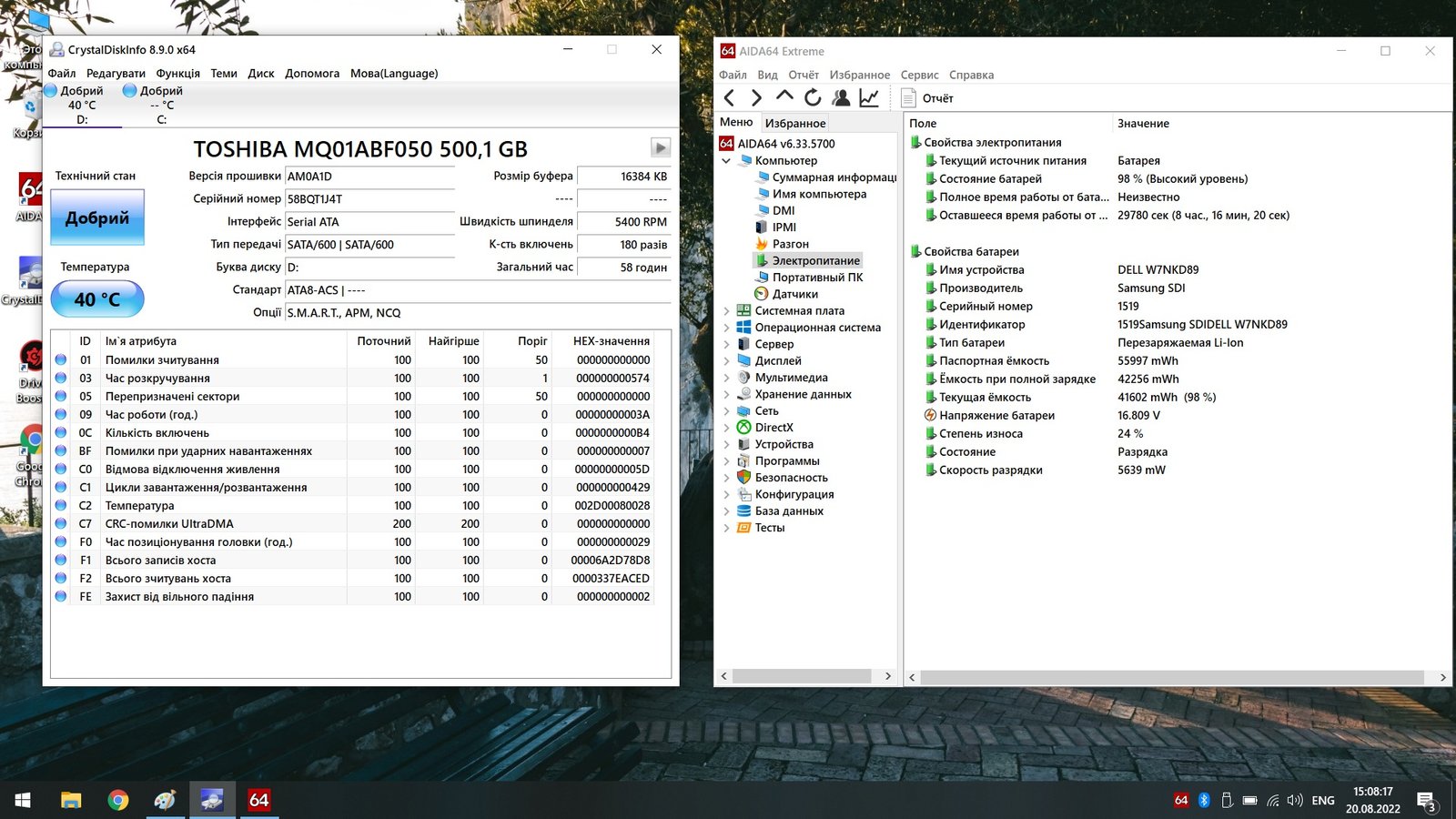
Task: Switch to the Меню tab
Action: point(736,122)
